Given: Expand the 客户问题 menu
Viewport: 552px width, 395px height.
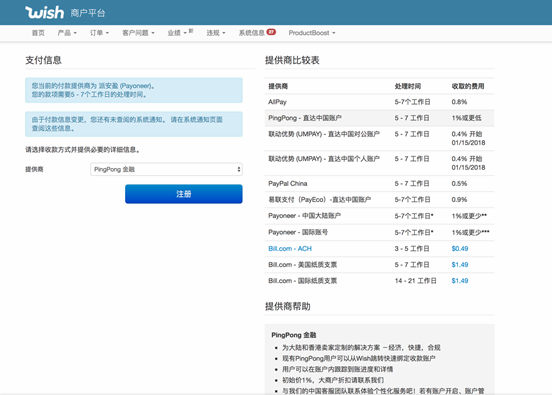Looking at the screenshot, I should click(x=138, y=33).
